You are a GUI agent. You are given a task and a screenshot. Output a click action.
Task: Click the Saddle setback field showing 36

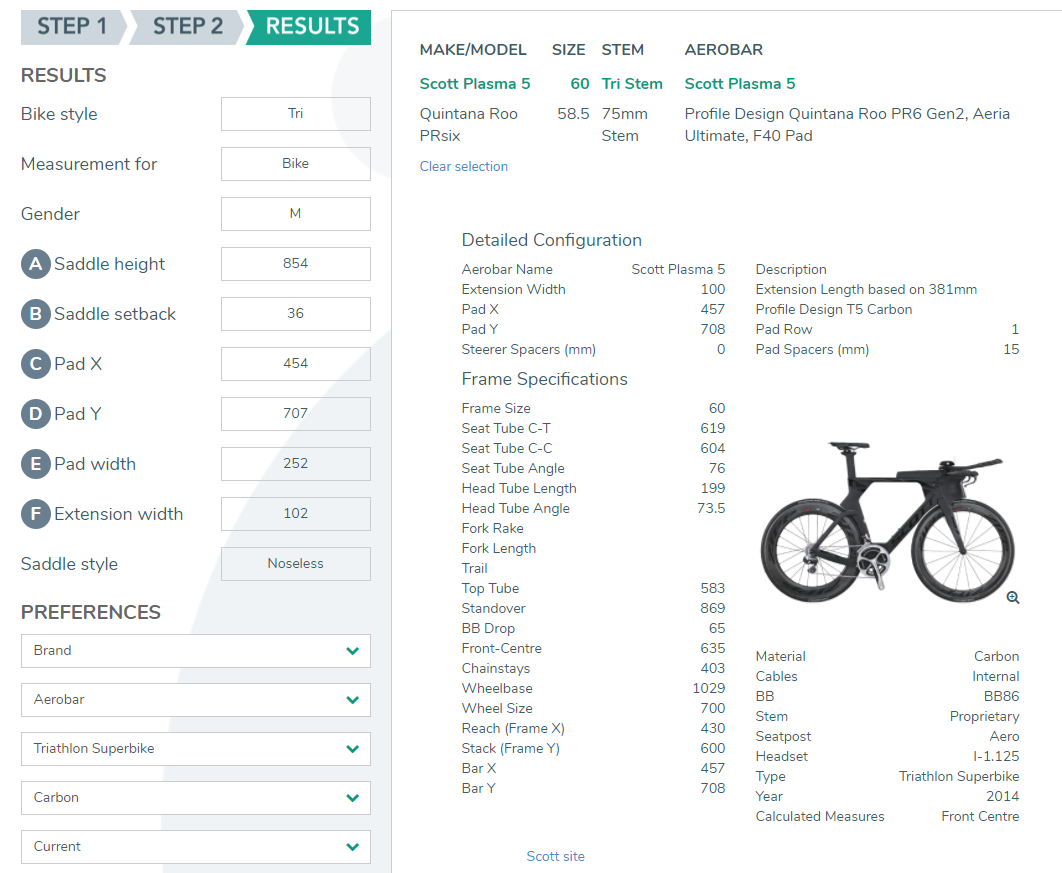[295, 314]
